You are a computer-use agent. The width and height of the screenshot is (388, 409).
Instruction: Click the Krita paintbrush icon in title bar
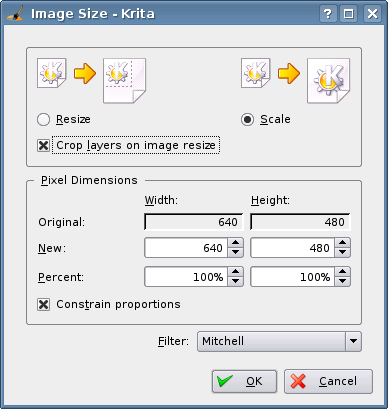15,13
